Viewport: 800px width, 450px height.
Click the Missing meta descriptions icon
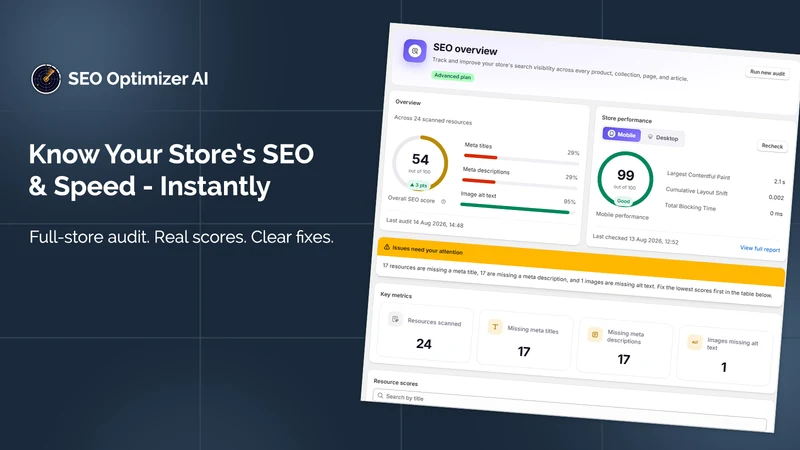pos(594,335)
